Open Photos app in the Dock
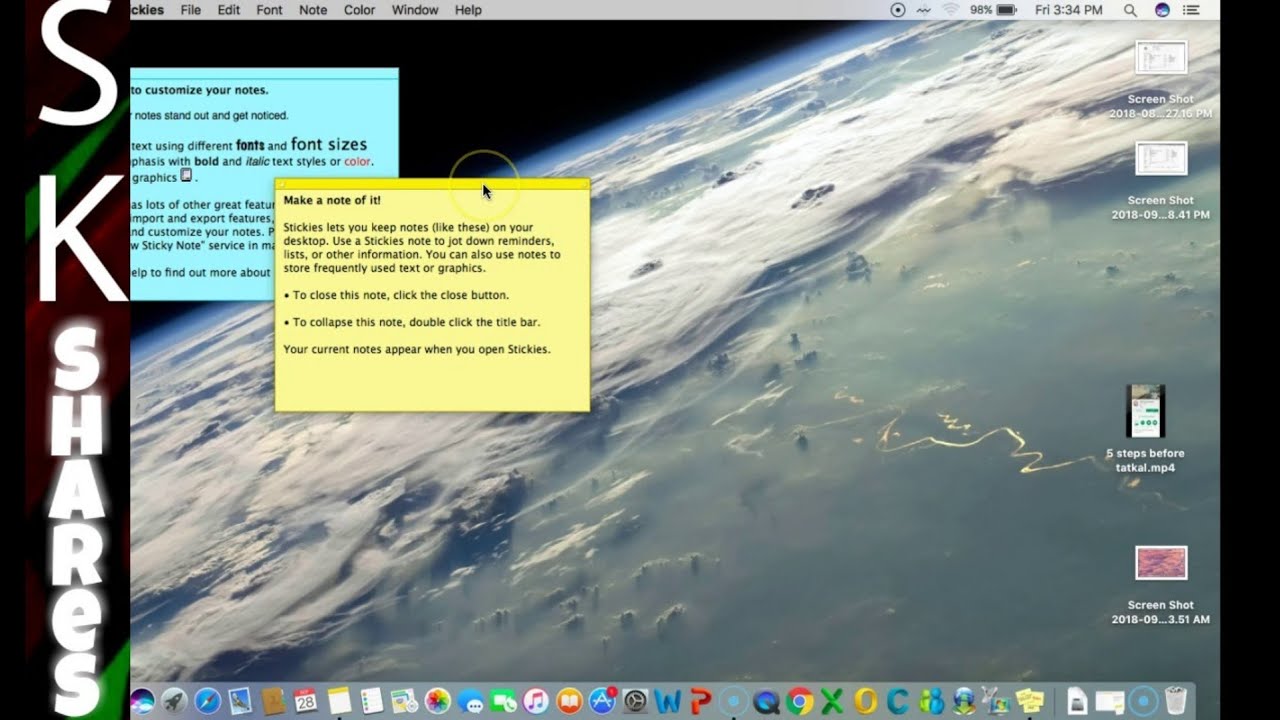1280x720 pixels. click(x=437, y=701)
